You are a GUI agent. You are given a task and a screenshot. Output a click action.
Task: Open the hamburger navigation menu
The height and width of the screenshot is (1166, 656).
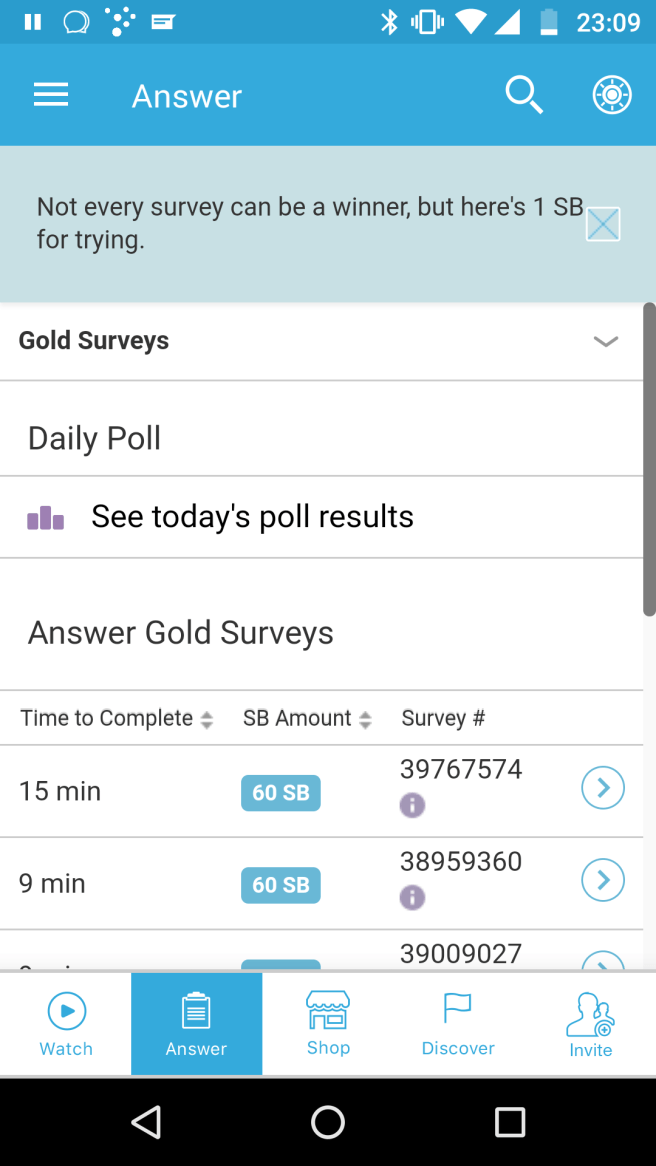pyautogui.click(x=51, y=96)
